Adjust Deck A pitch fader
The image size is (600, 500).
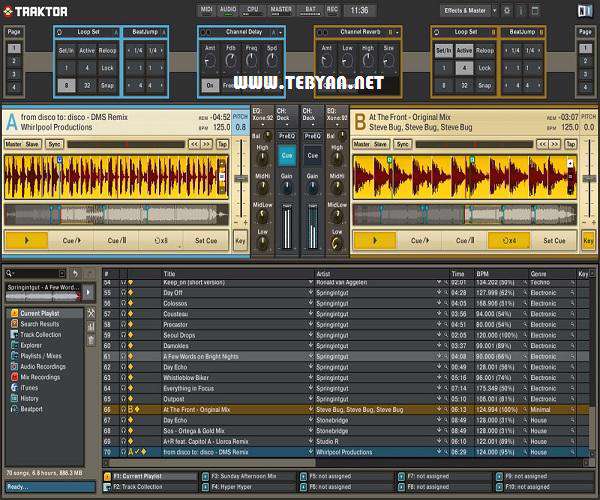point(241,178)
